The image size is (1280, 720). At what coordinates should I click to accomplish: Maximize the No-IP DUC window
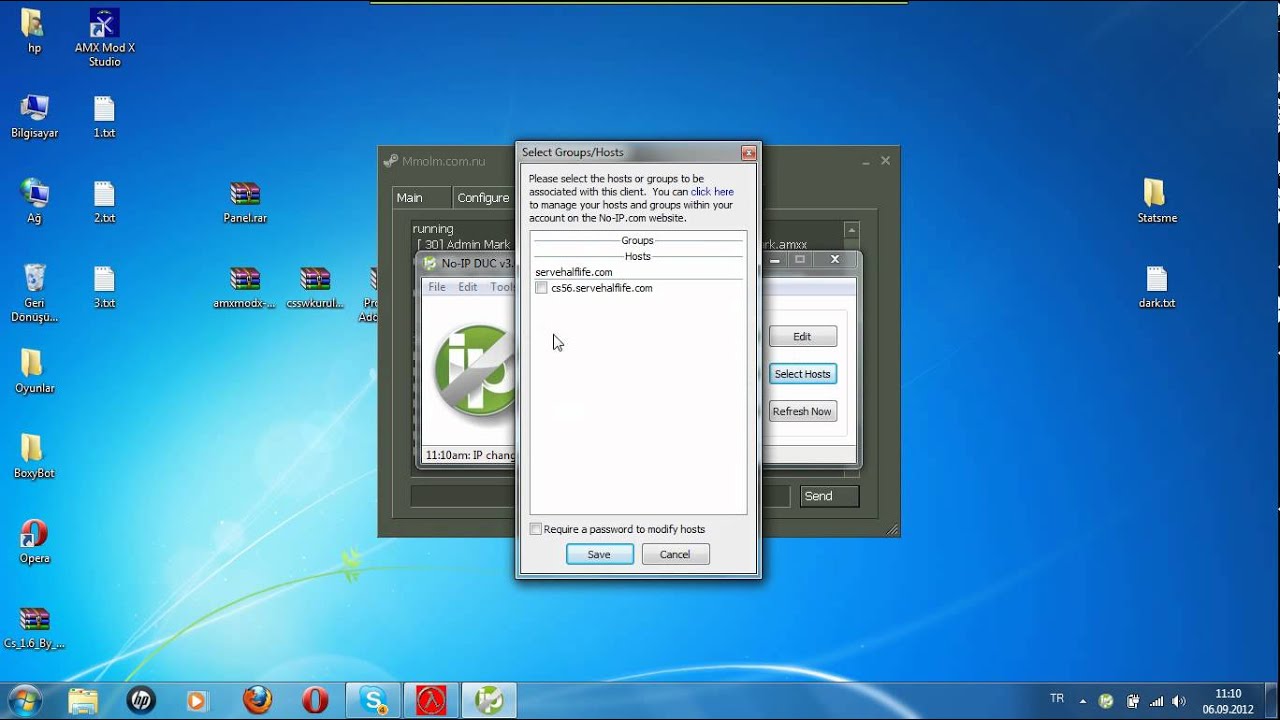click(800, 259)
